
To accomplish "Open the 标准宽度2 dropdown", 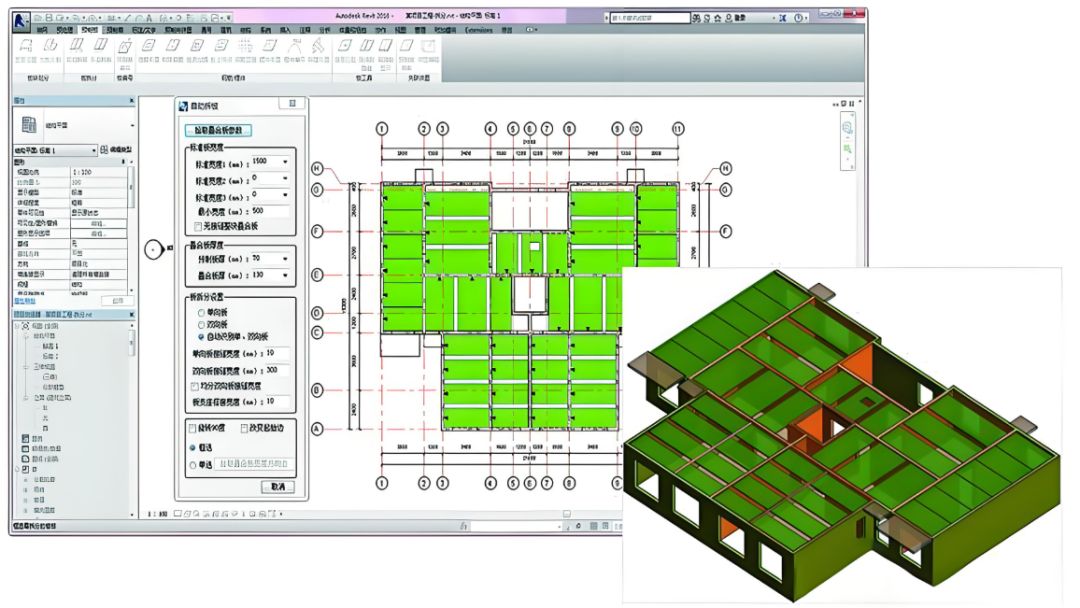I will pos(285,178).
